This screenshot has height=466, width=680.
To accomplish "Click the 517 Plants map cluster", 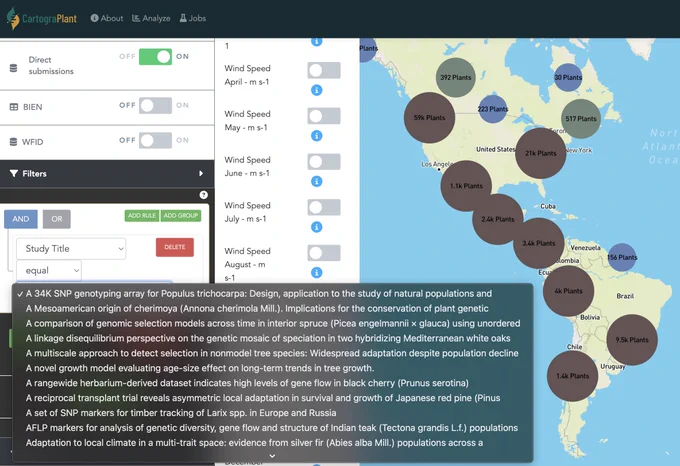I will [581, 119].
